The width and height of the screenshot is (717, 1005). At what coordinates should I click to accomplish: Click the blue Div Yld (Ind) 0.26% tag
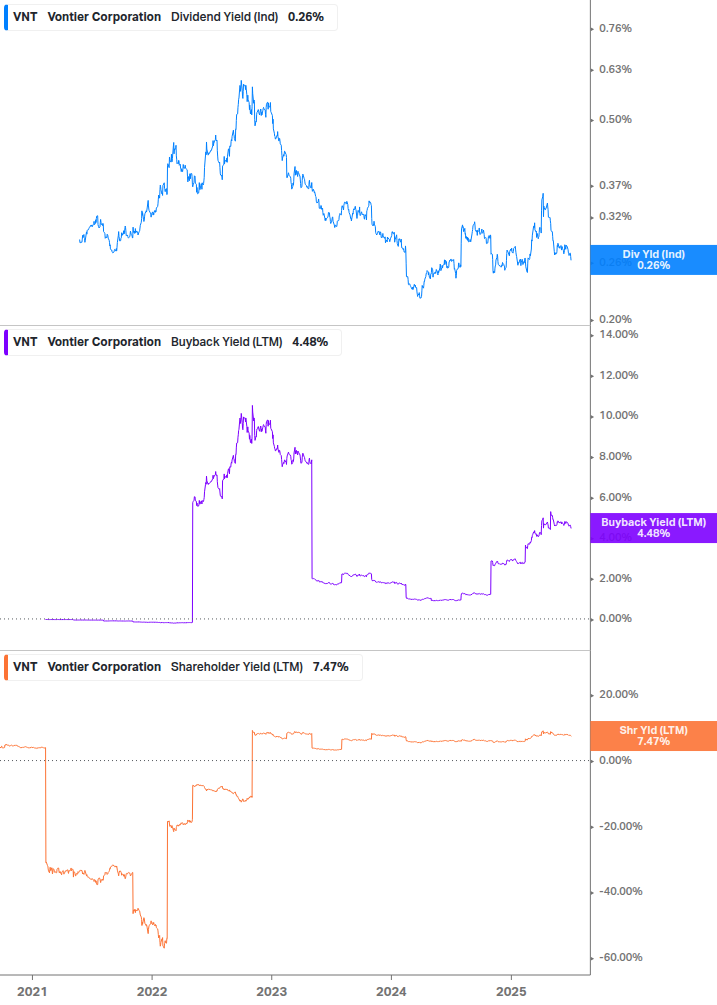click(654, 260)
